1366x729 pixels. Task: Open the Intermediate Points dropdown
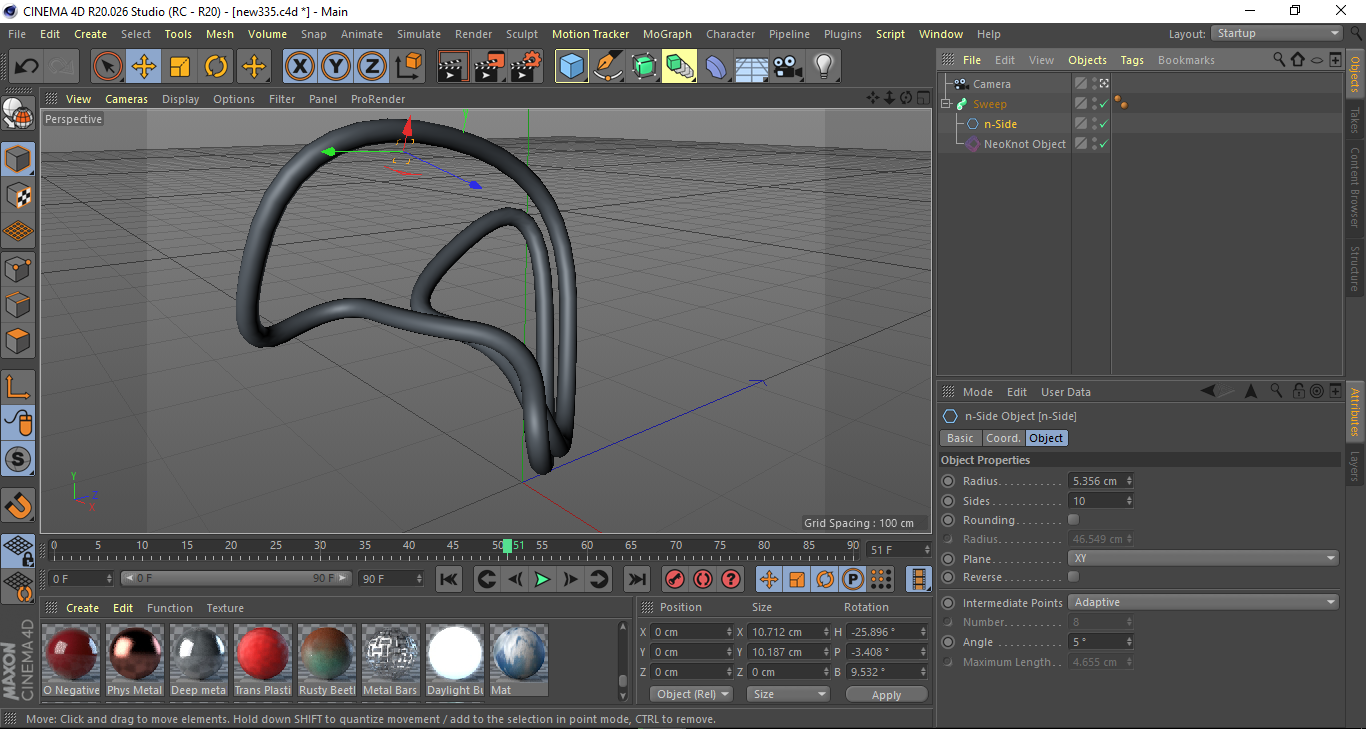coord(1204,602)
